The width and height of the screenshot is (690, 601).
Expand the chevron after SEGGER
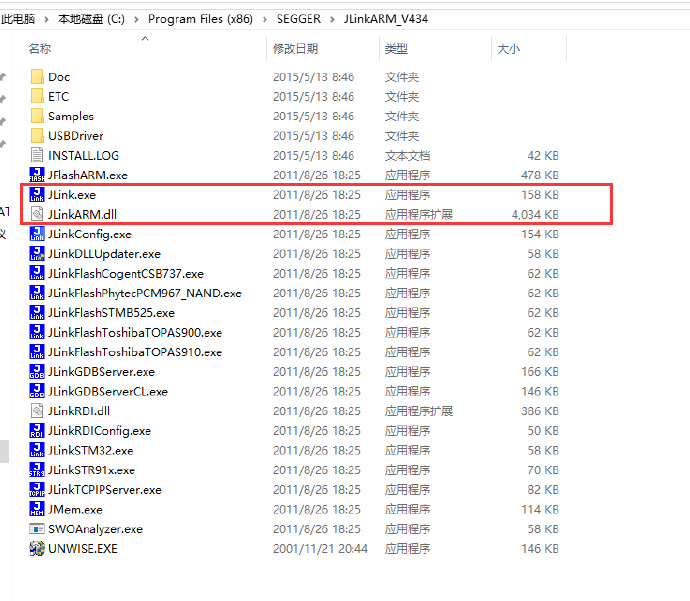tap(332, 19)
